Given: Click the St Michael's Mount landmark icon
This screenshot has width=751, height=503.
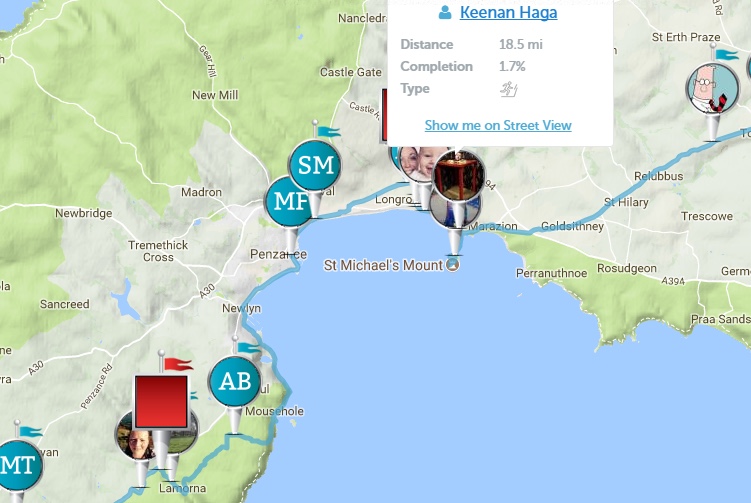Looking at the screenshot, I should (453, 264).
